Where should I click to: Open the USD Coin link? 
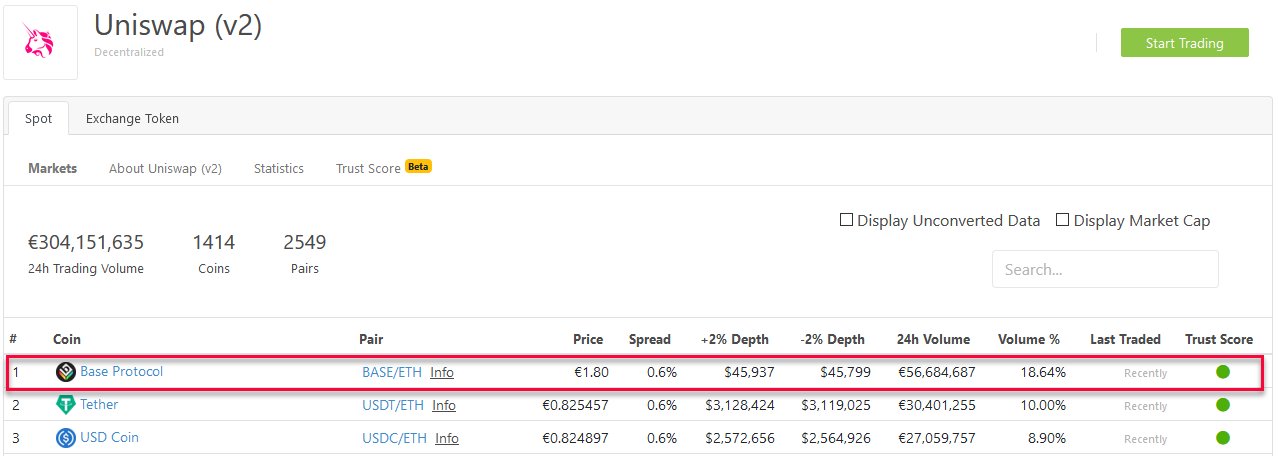(x=109, y=437)
